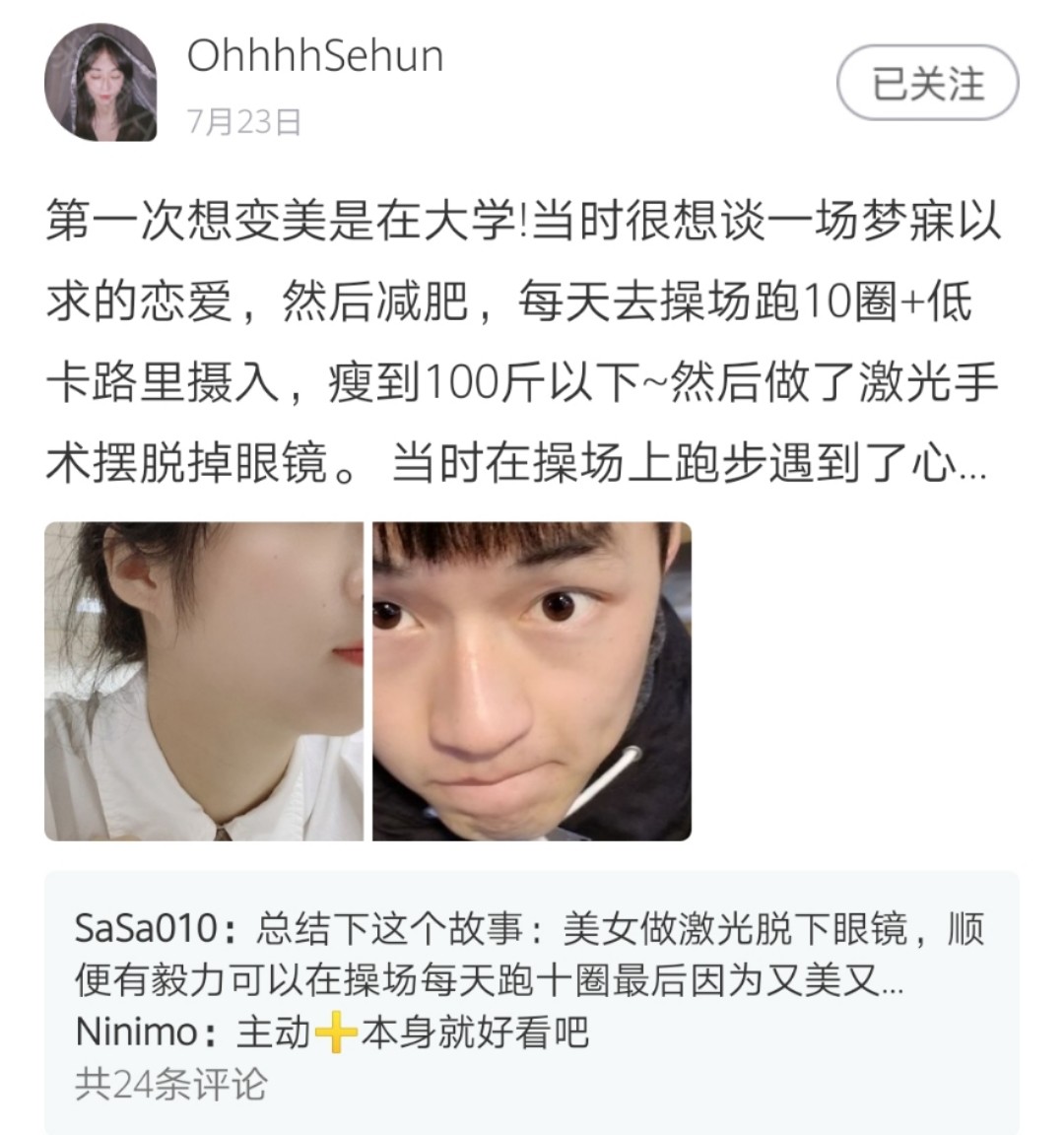This screenshot has width=1064, height=1135.
Task: Select Ninimo's comment text 本身就好看吧
Action: coord(476,1032)
